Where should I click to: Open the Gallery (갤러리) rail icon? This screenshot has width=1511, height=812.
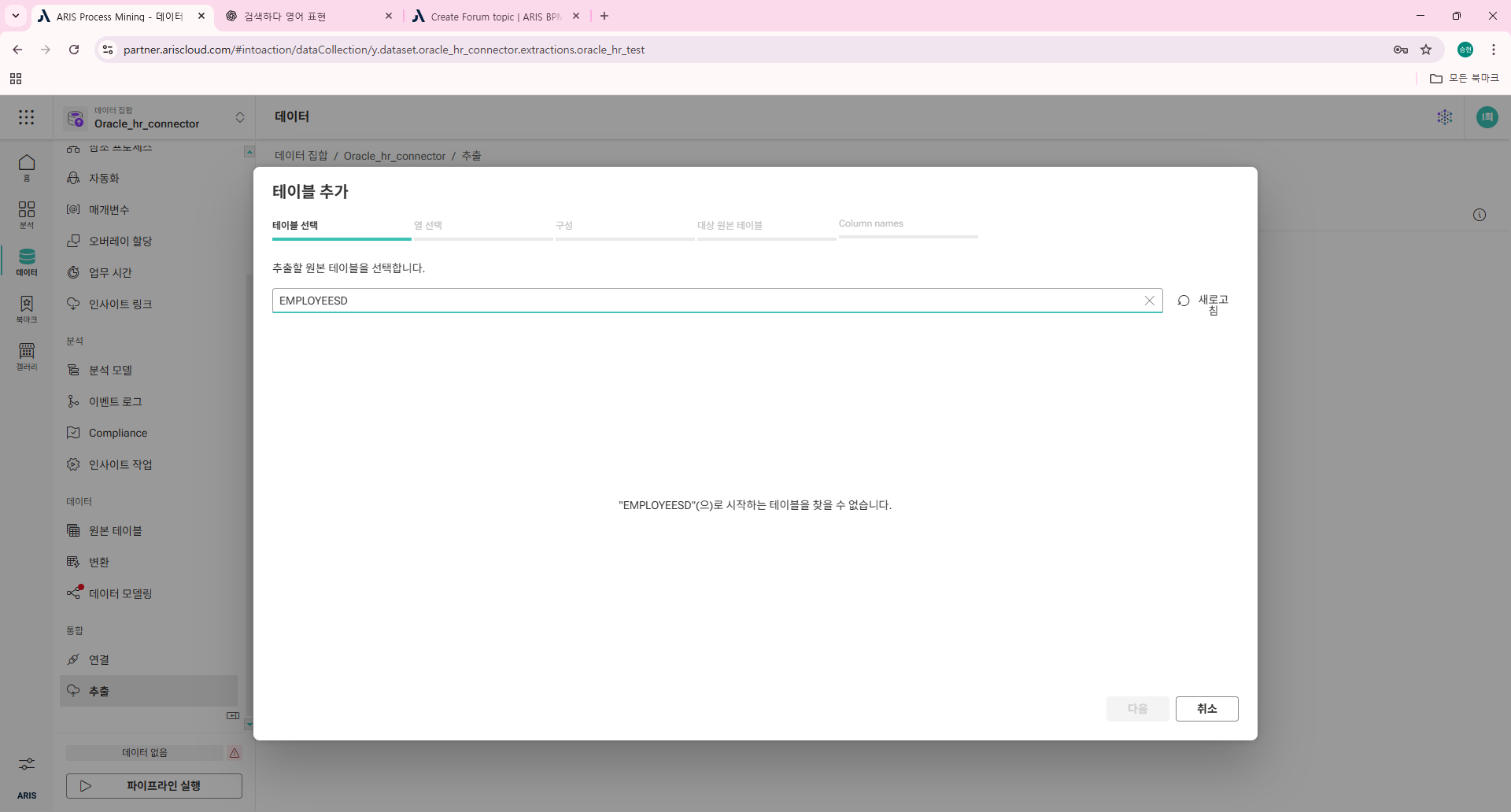click(x=27, y=356)
